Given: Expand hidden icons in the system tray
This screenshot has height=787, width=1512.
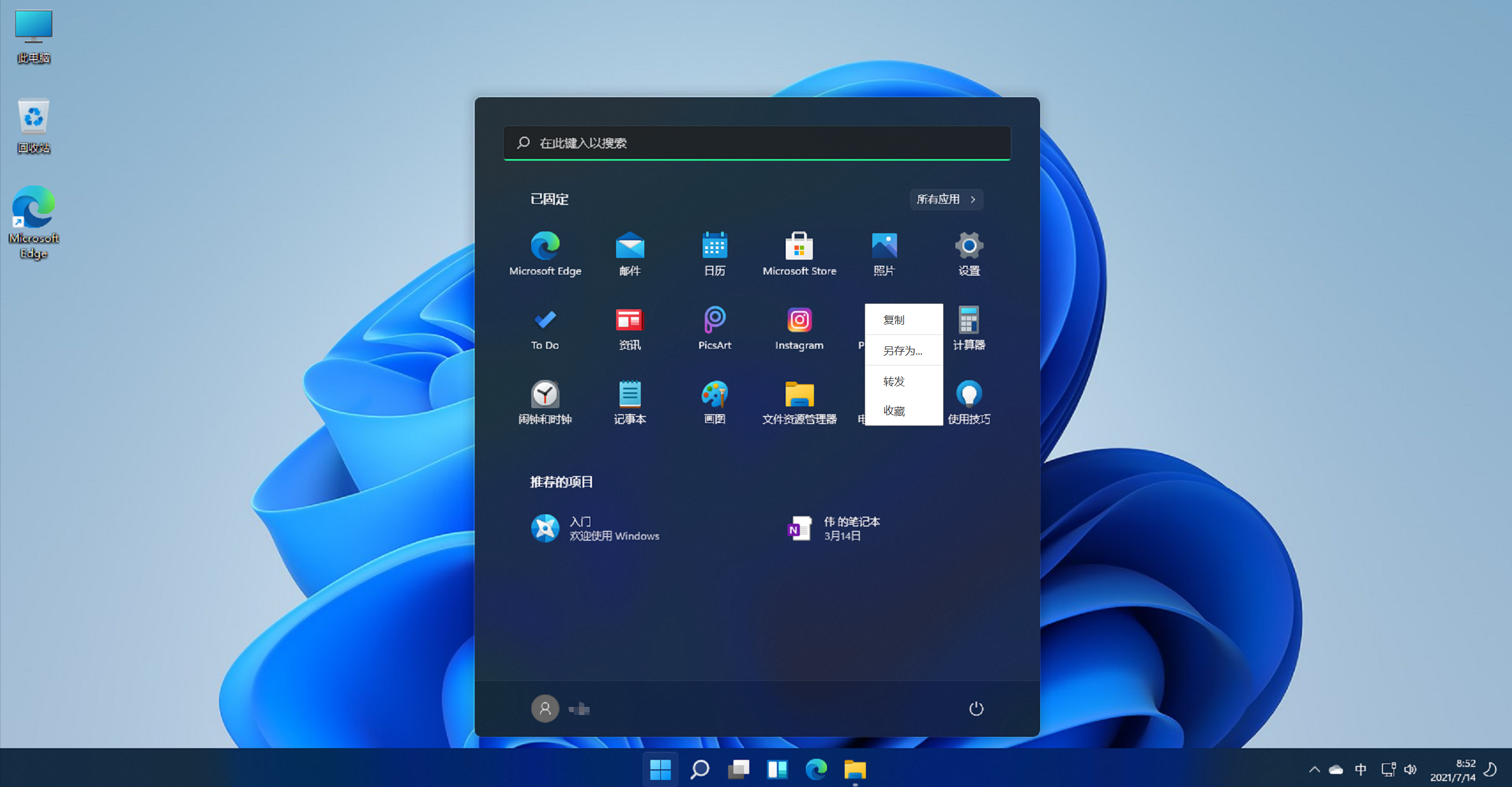Looking at the screenshot, I should pyautogui.click(x=1314, y=769).
